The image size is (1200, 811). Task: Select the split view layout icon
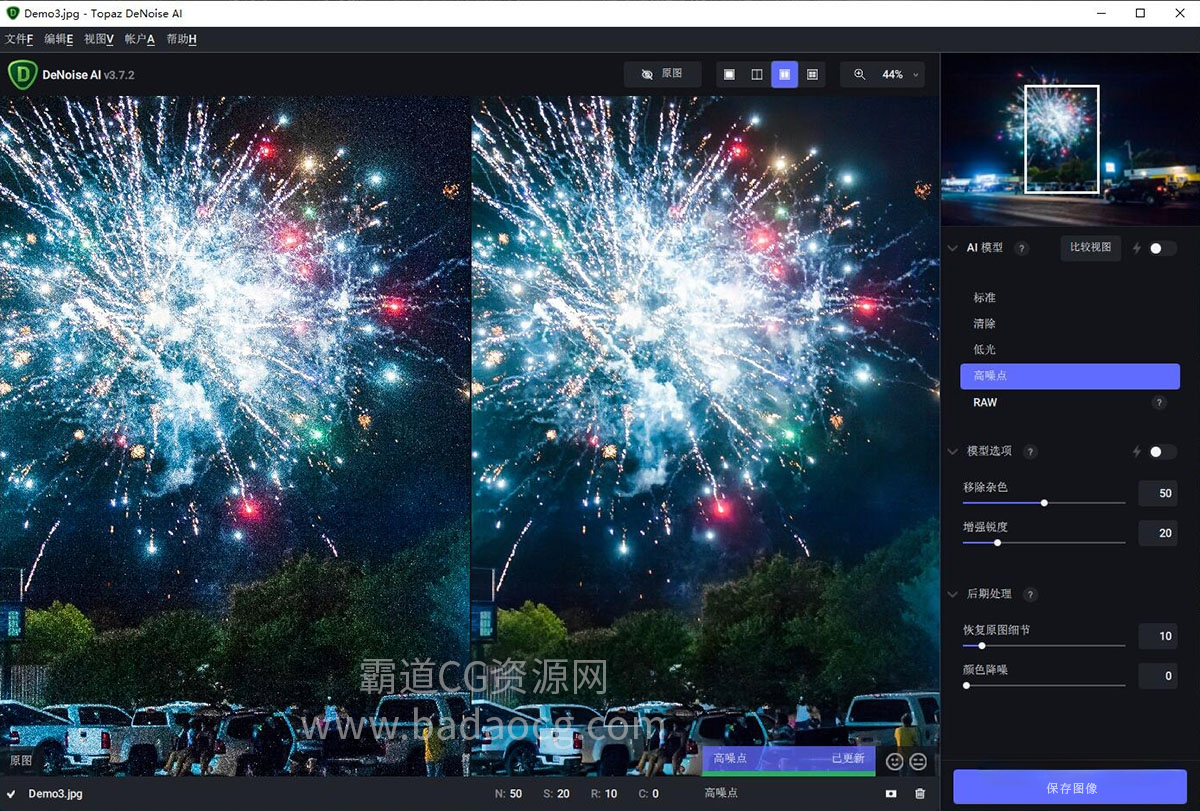tap(757, 74)
